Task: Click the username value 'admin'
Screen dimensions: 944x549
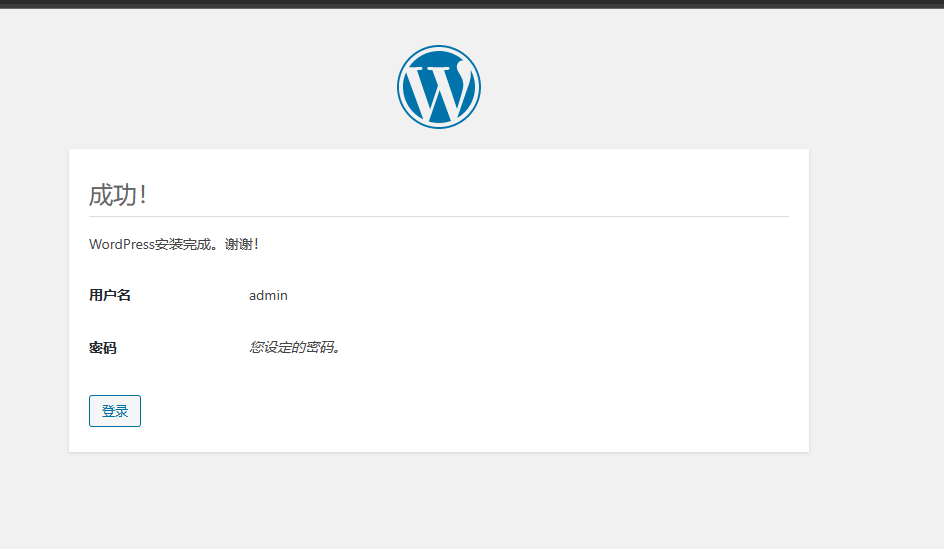Action: pos(269,296)
